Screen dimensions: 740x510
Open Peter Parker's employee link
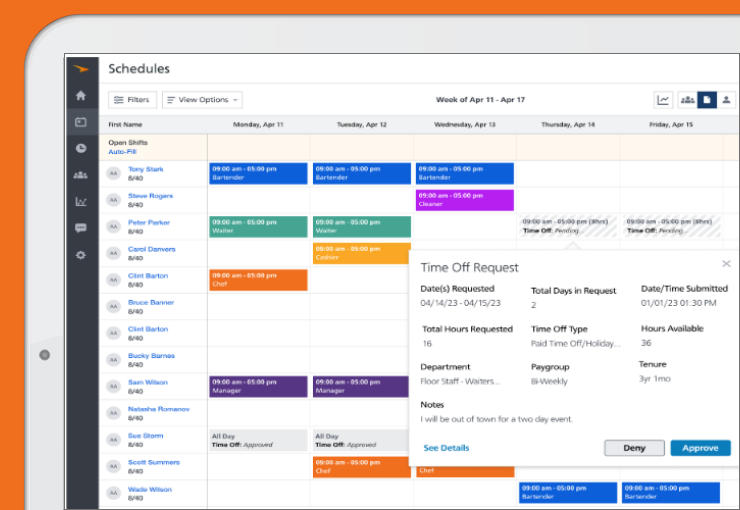pyautogui.click(x=149, y=223)
